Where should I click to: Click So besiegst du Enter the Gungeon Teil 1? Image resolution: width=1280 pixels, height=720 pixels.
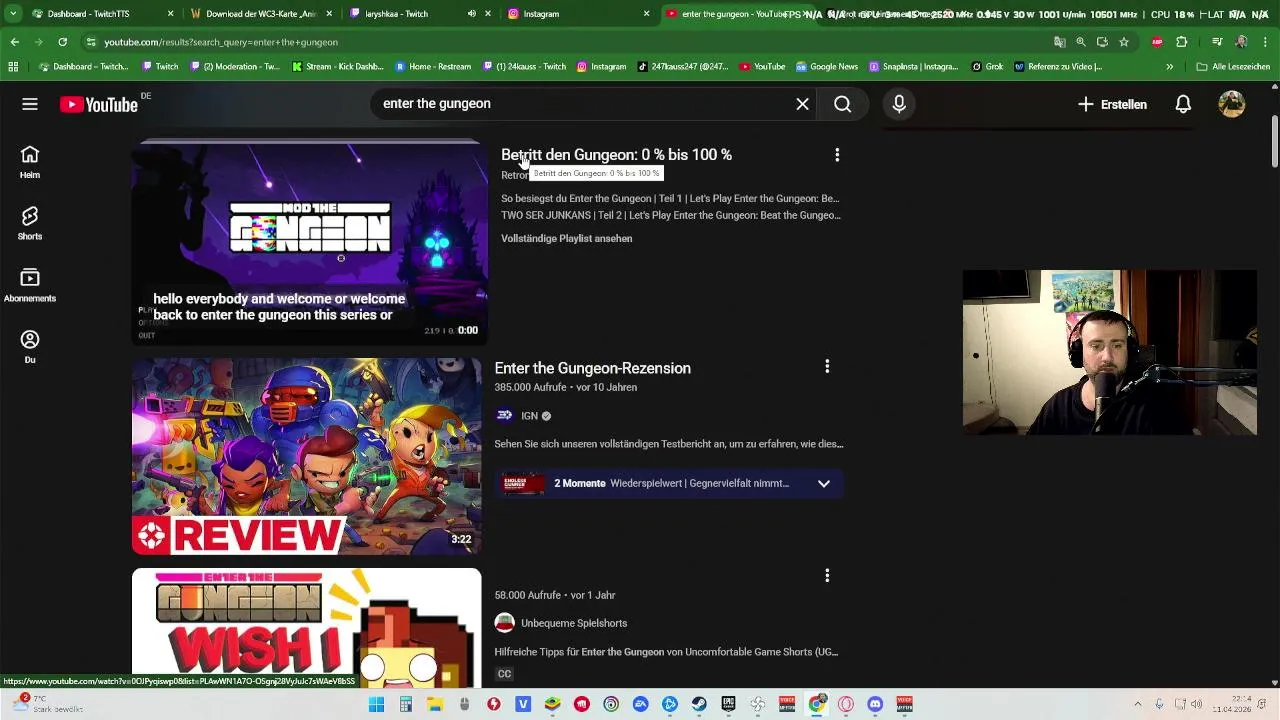[670, 199]
